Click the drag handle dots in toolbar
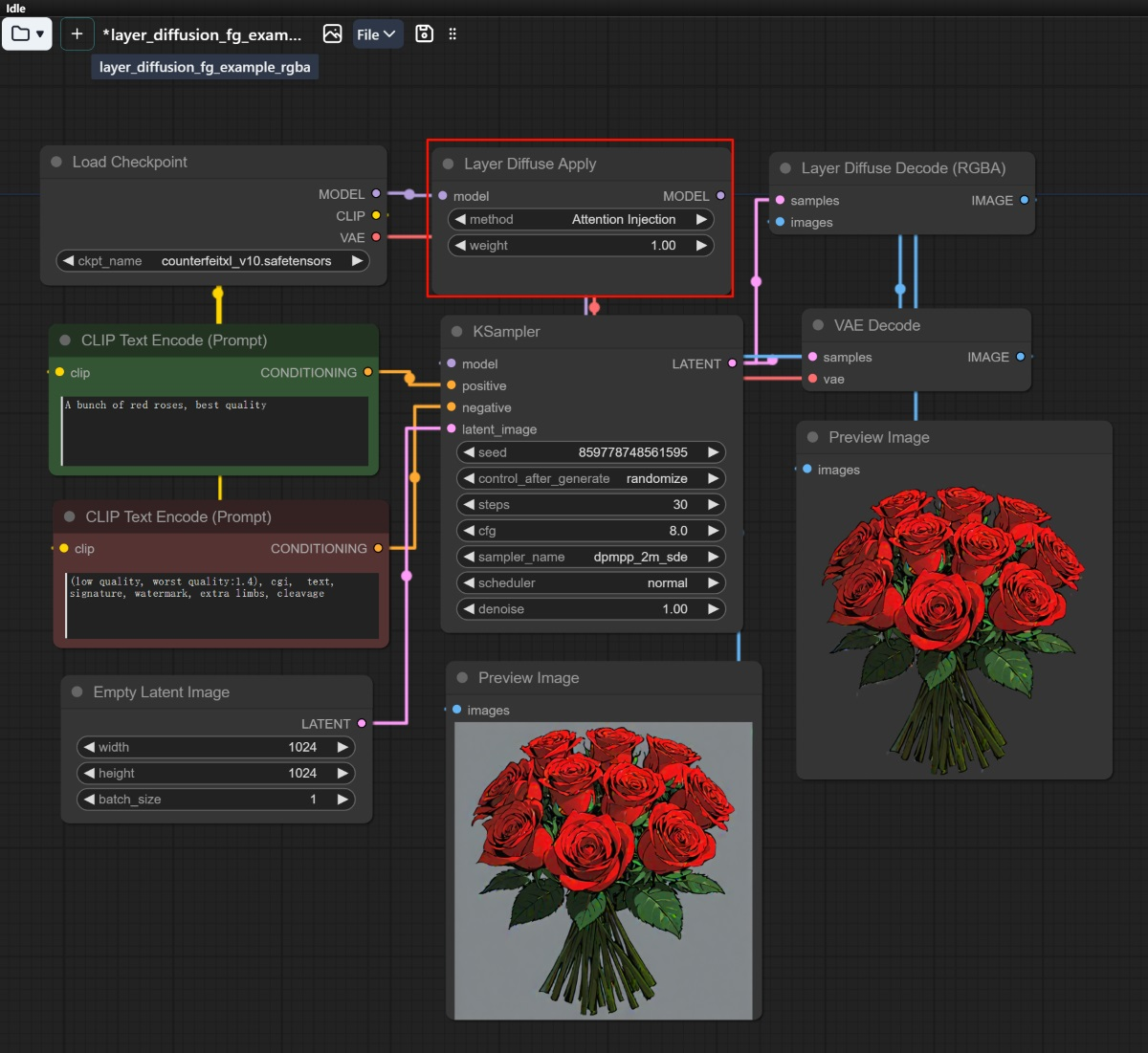This screenshot has height=1053, width=1148. pos(453,34)
